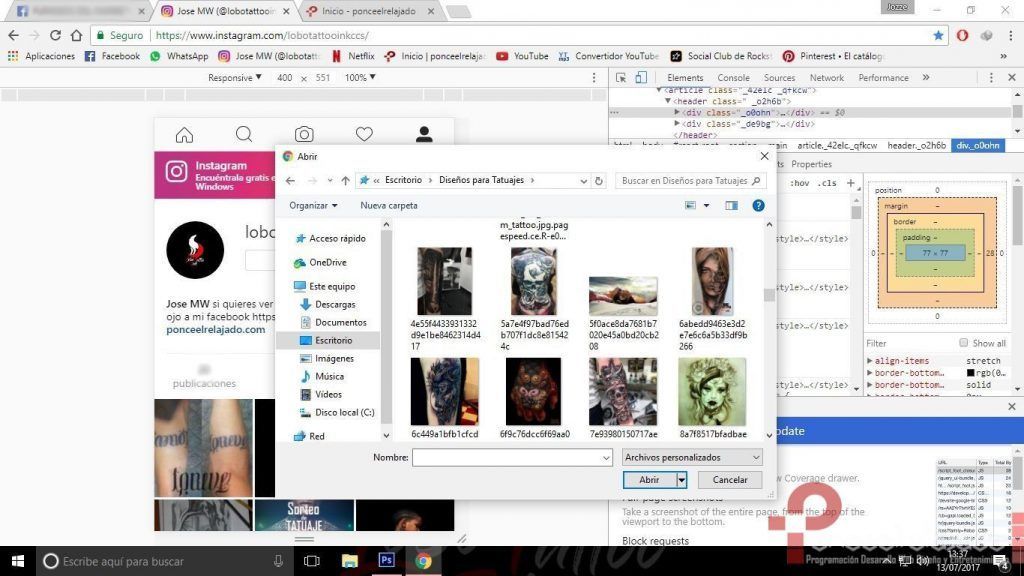Open the Organizar dropdown menu
1024x576 pixels.
coord(313,206)
